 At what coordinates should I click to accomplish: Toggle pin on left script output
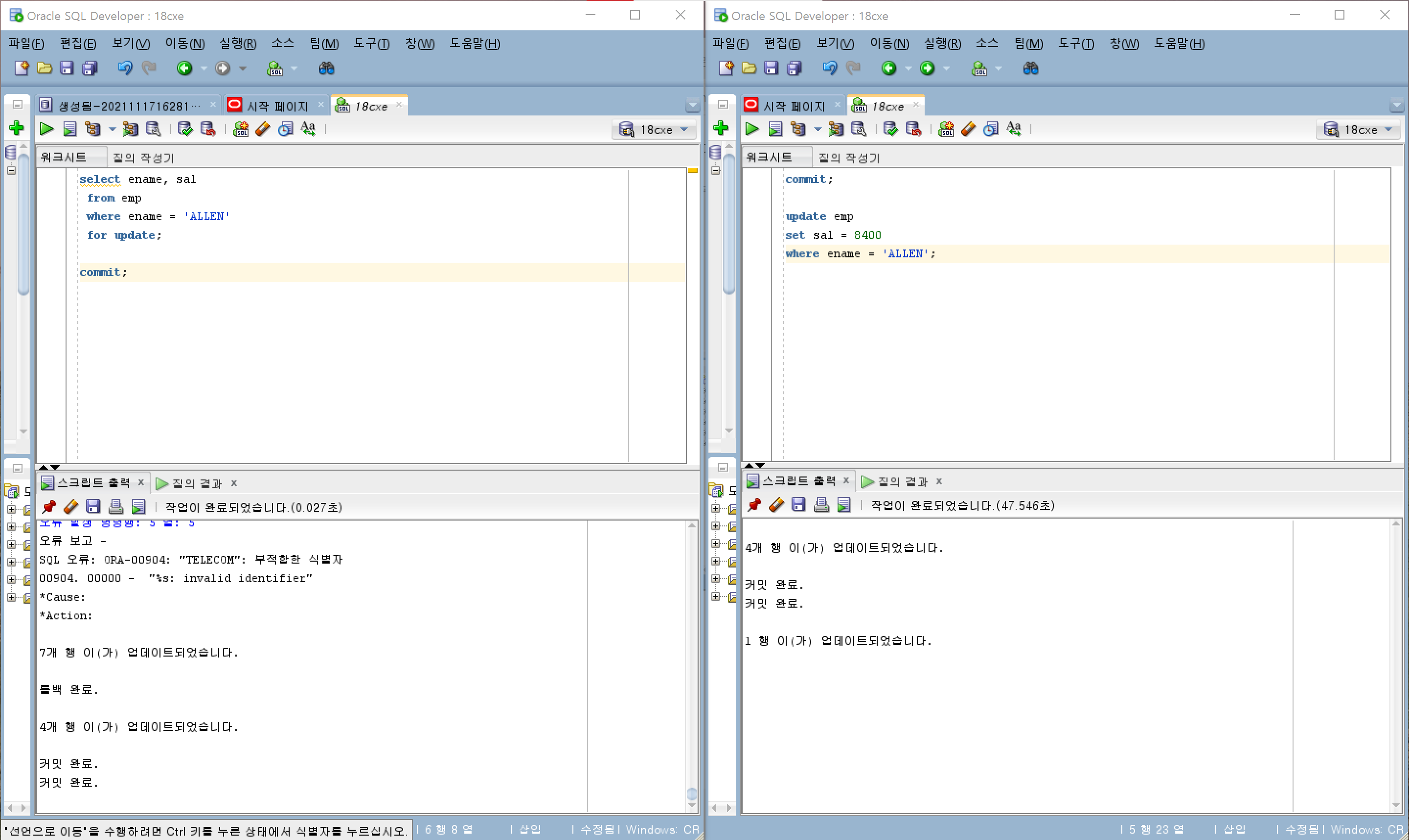49,507
